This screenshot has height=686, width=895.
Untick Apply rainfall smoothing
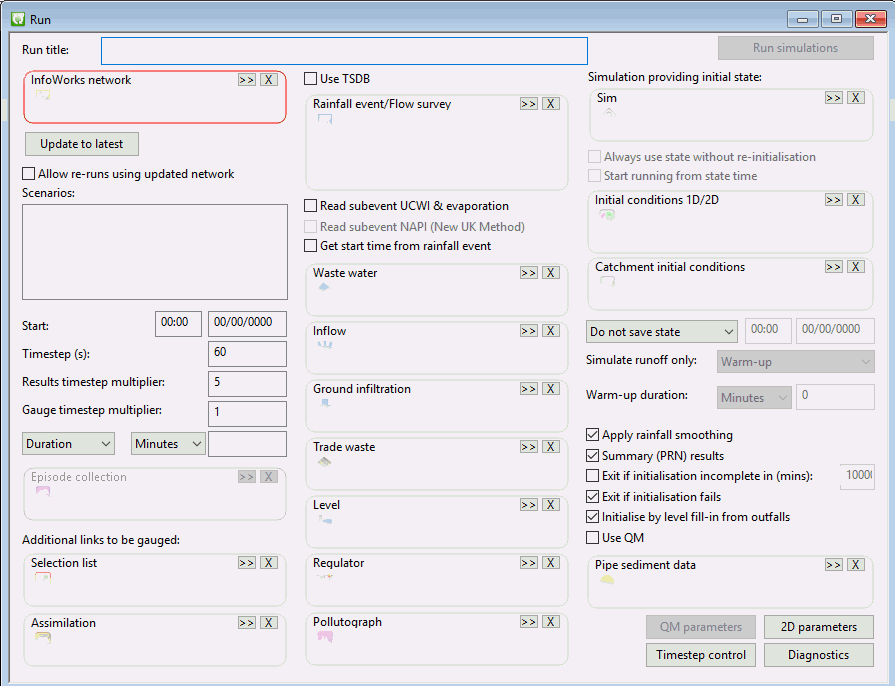592,435
